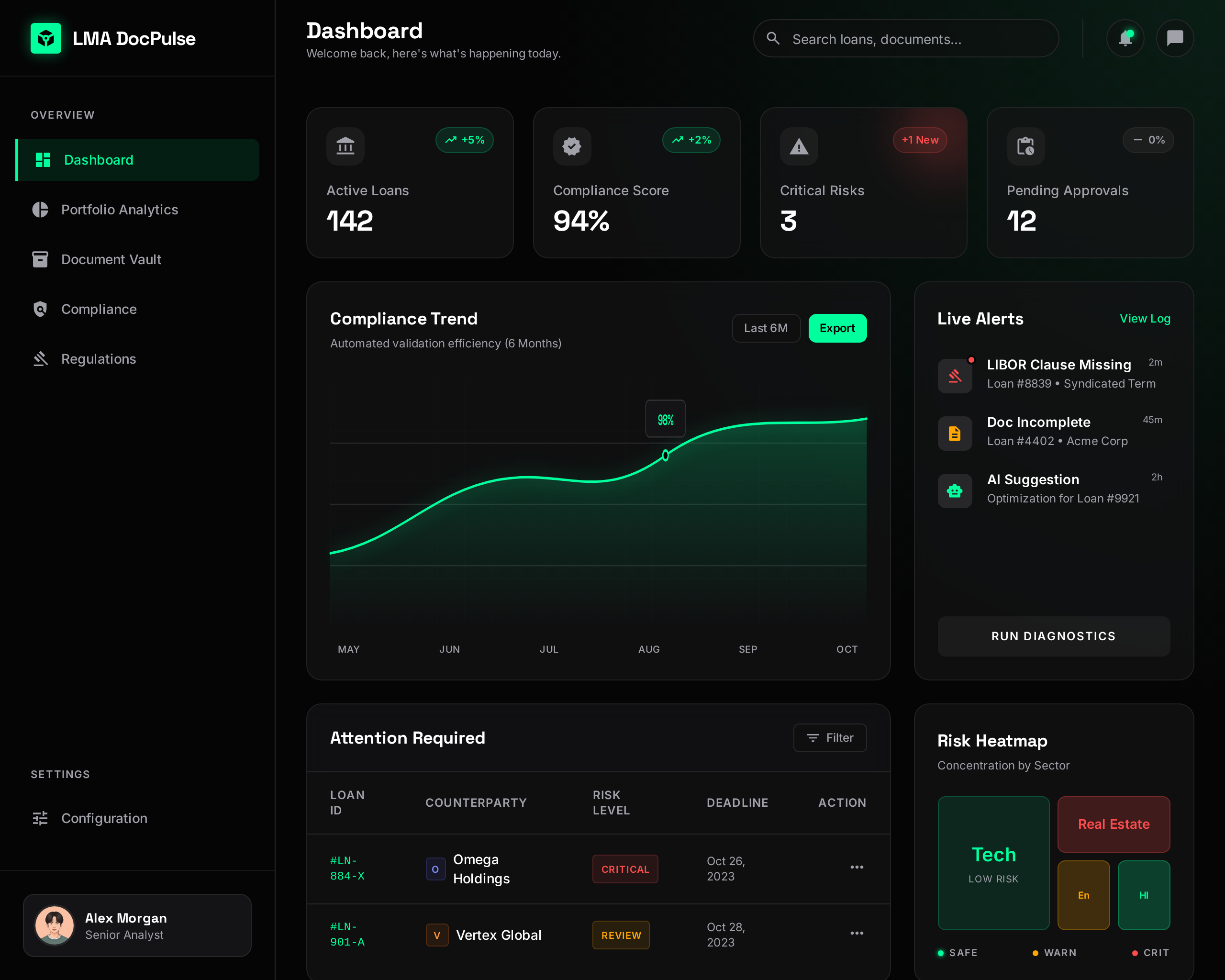Click the View Log link
This screenshot has width=1225, height=980.
tap(1144, 319)
